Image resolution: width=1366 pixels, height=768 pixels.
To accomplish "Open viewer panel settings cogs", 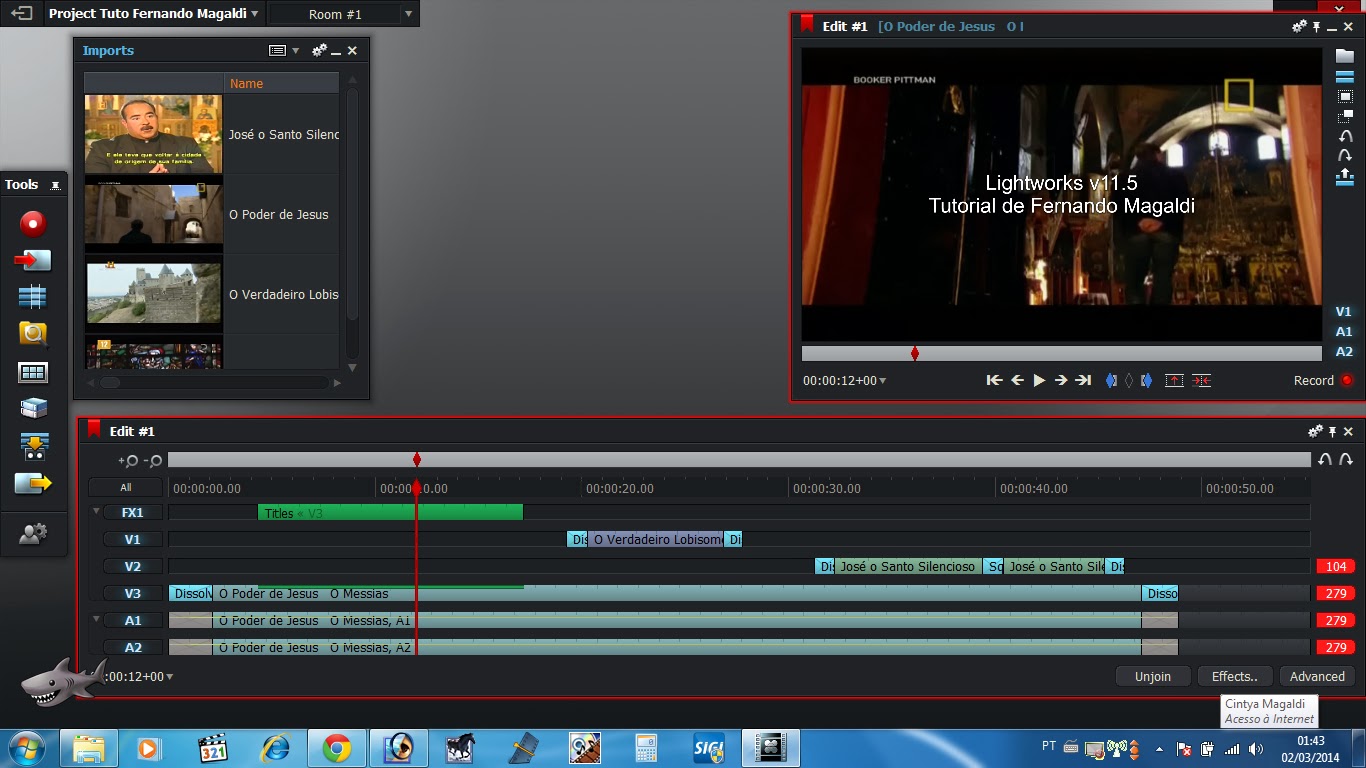I will (x=1299, y=27).
